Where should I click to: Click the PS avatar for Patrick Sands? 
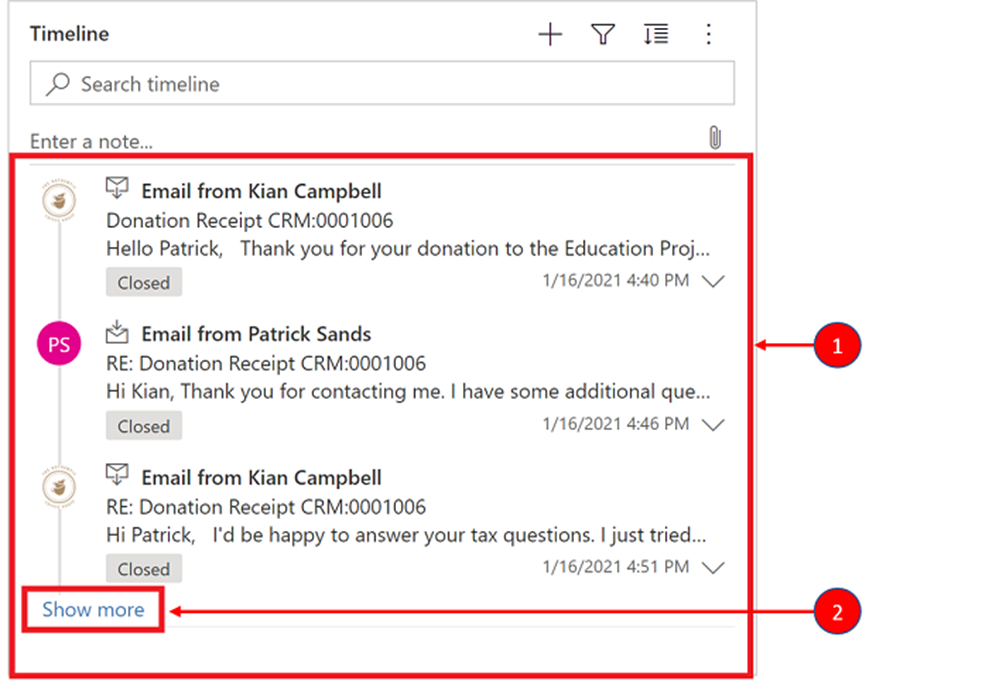[x=59, y=345]
